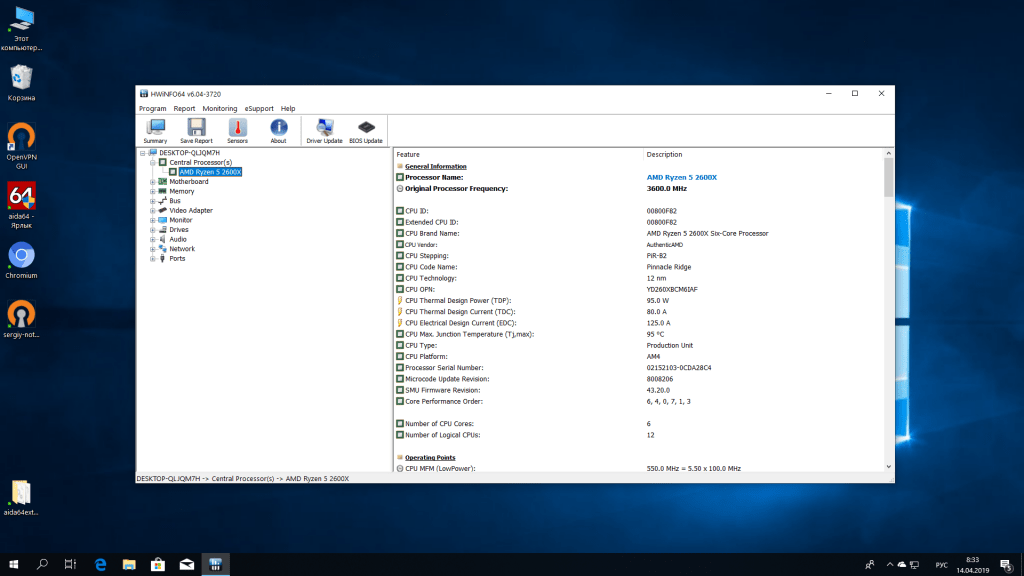The width and height of the screenshot is (1024, 576).
Task: Open the About info icon
Action: (x=278, y=131)
